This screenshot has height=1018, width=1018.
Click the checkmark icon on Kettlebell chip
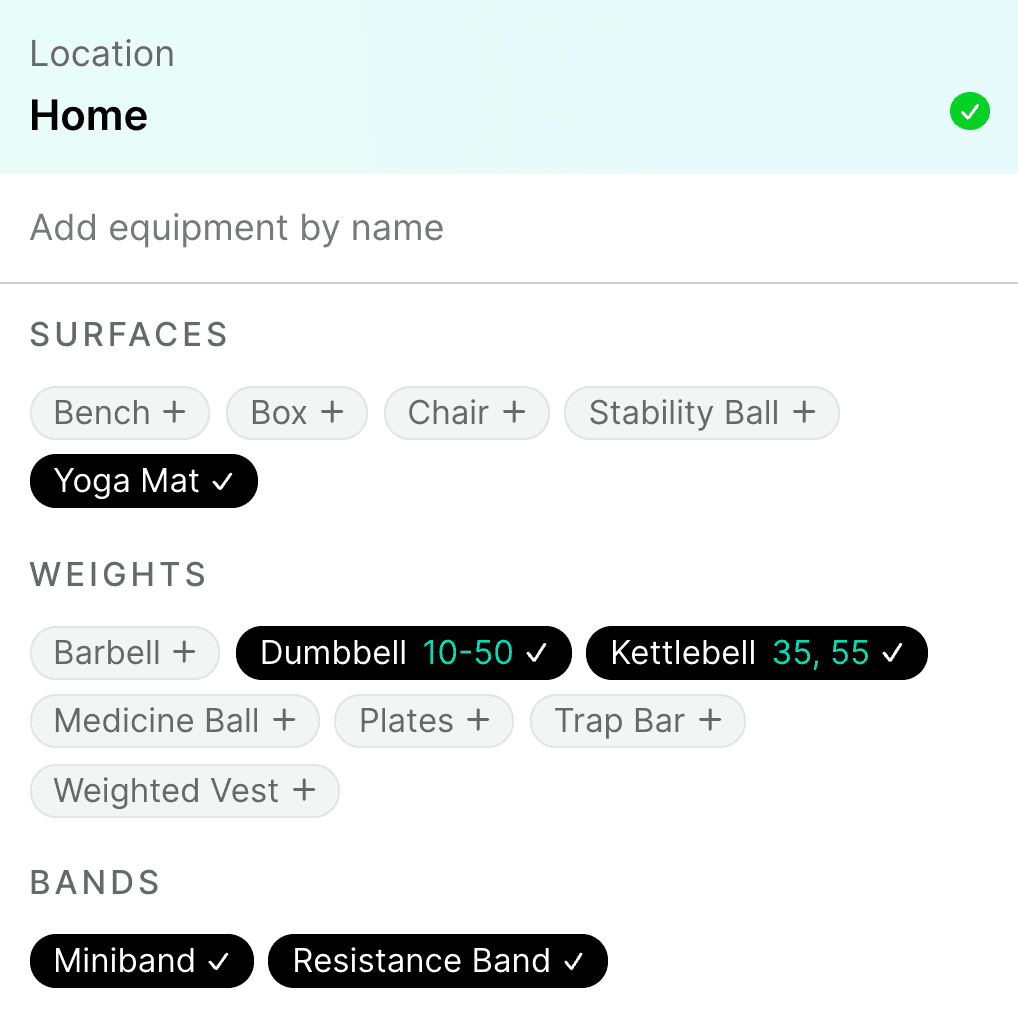tap(893, 653)
